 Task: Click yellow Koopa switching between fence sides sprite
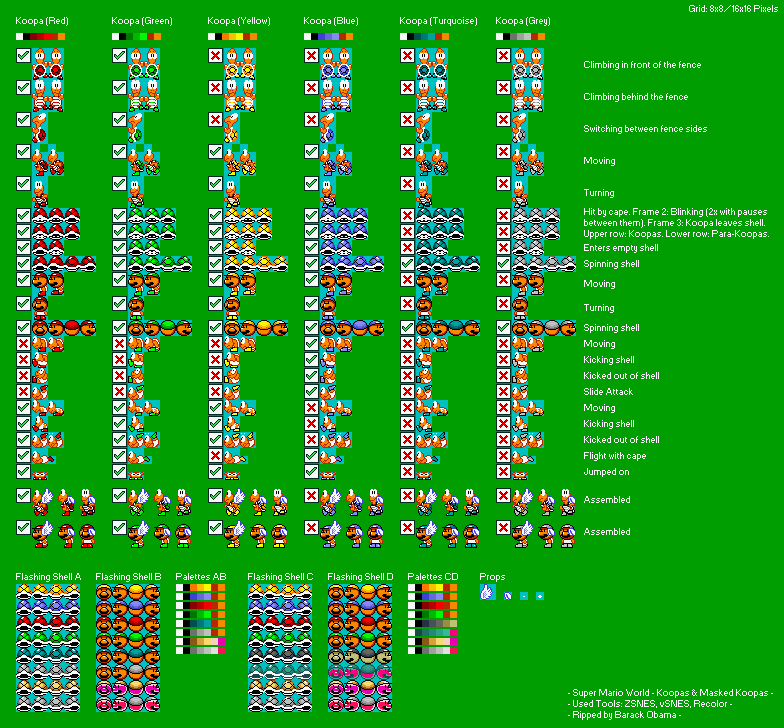(232, 128)
